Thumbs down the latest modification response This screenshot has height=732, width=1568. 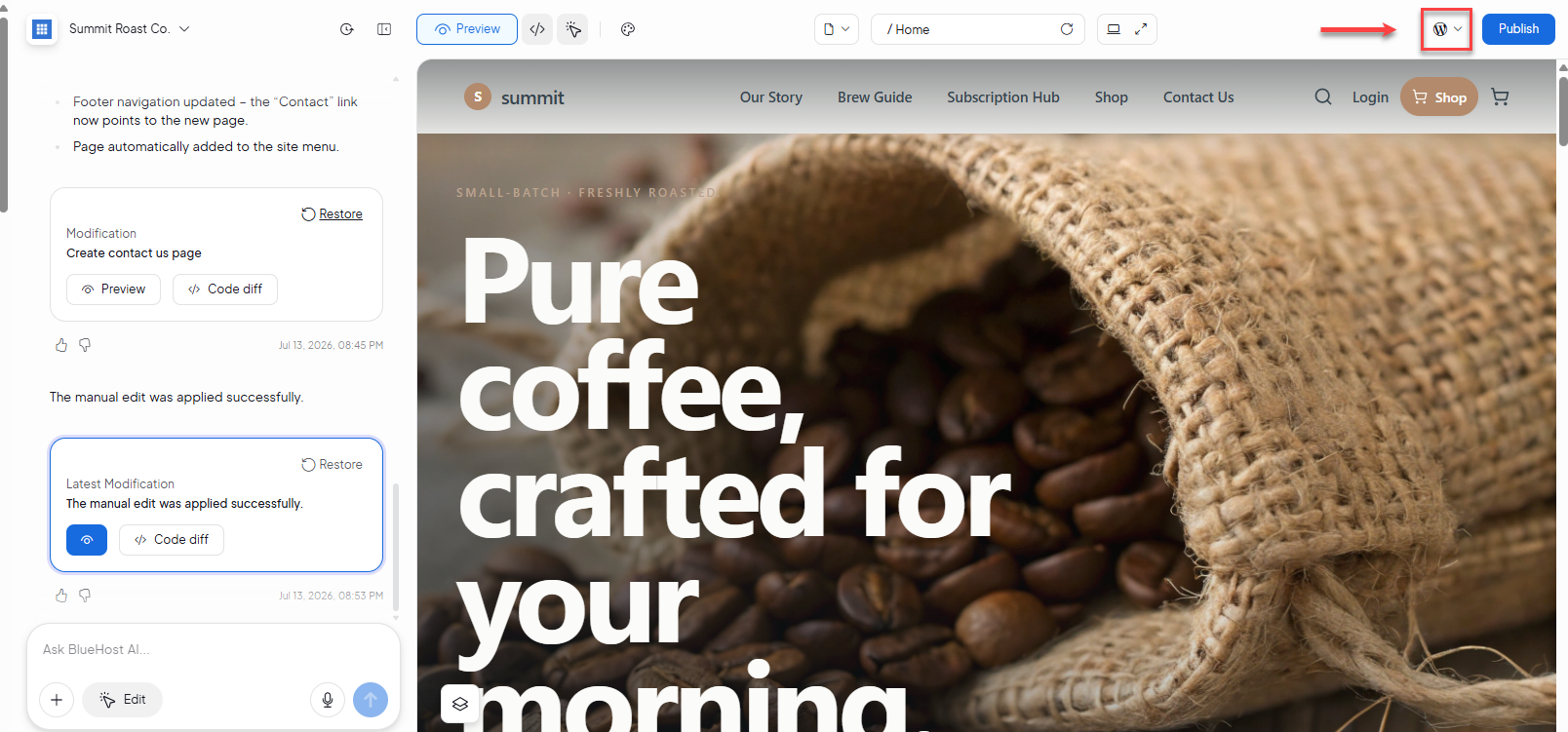(x=85, y=596)
